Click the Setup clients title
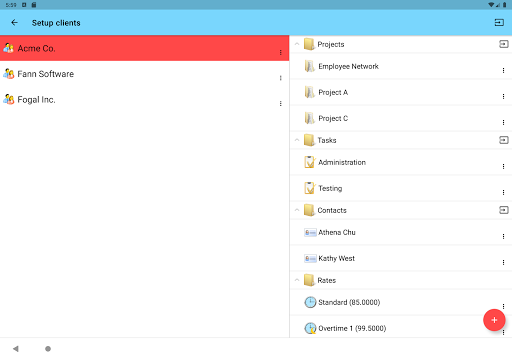 [56, 23]
